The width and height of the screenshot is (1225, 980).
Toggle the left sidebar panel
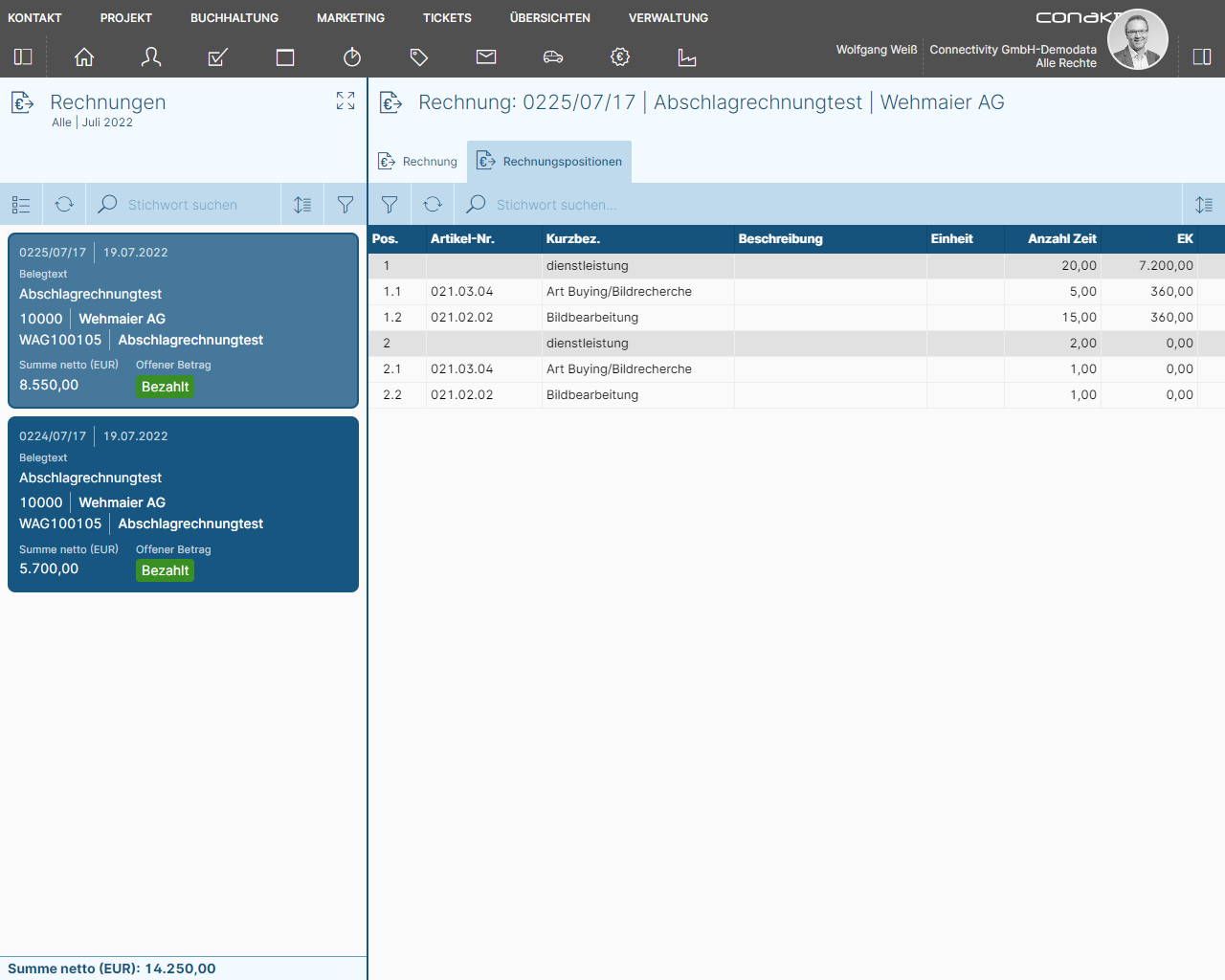click(x=23, y=57)
